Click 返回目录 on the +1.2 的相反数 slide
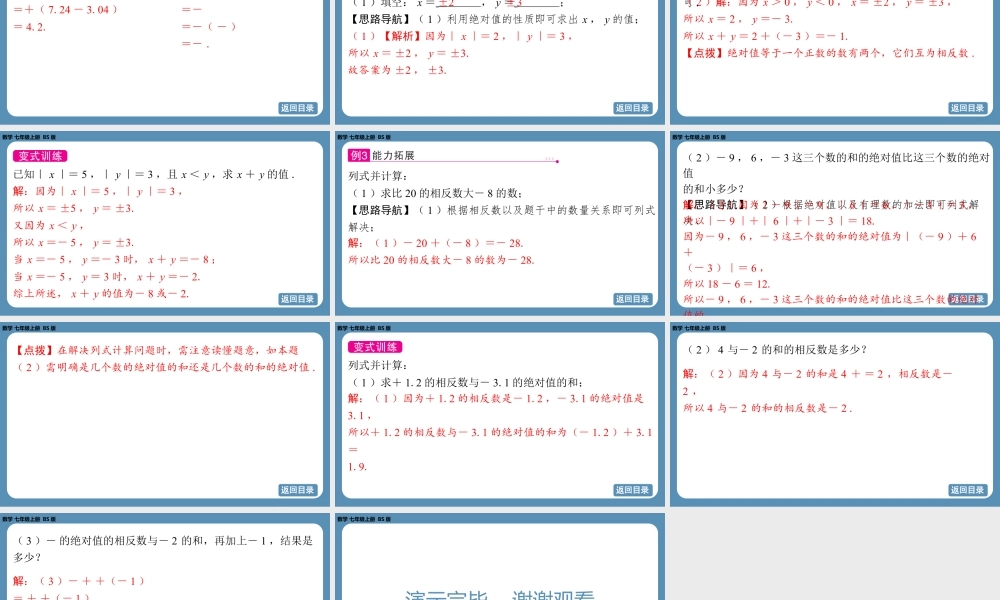The image size is (1000, 600). click(x=632, y=490)
